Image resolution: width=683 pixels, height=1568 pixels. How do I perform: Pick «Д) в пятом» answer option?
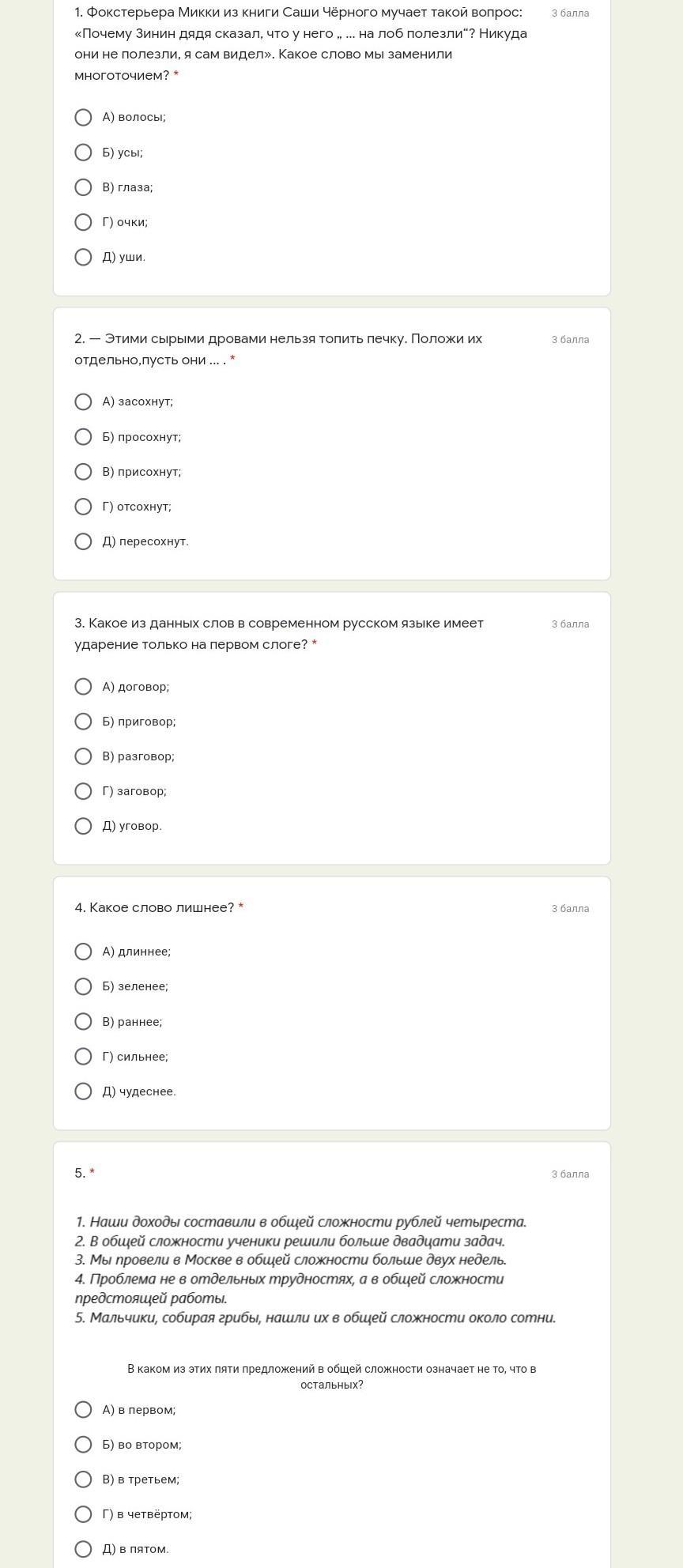coord(83,1549)
